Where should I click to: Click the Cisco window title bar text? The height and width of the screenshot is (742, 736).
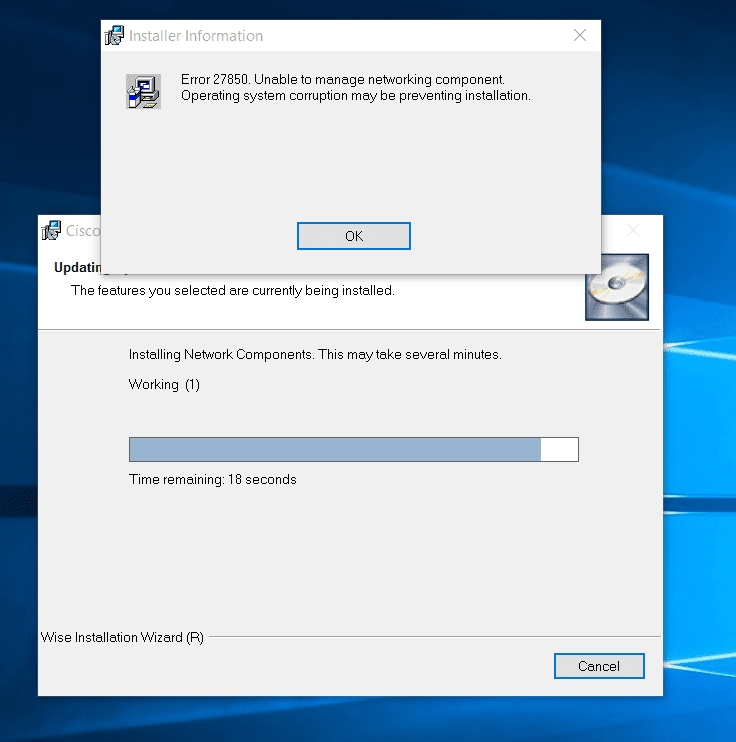tap(82, 231)
